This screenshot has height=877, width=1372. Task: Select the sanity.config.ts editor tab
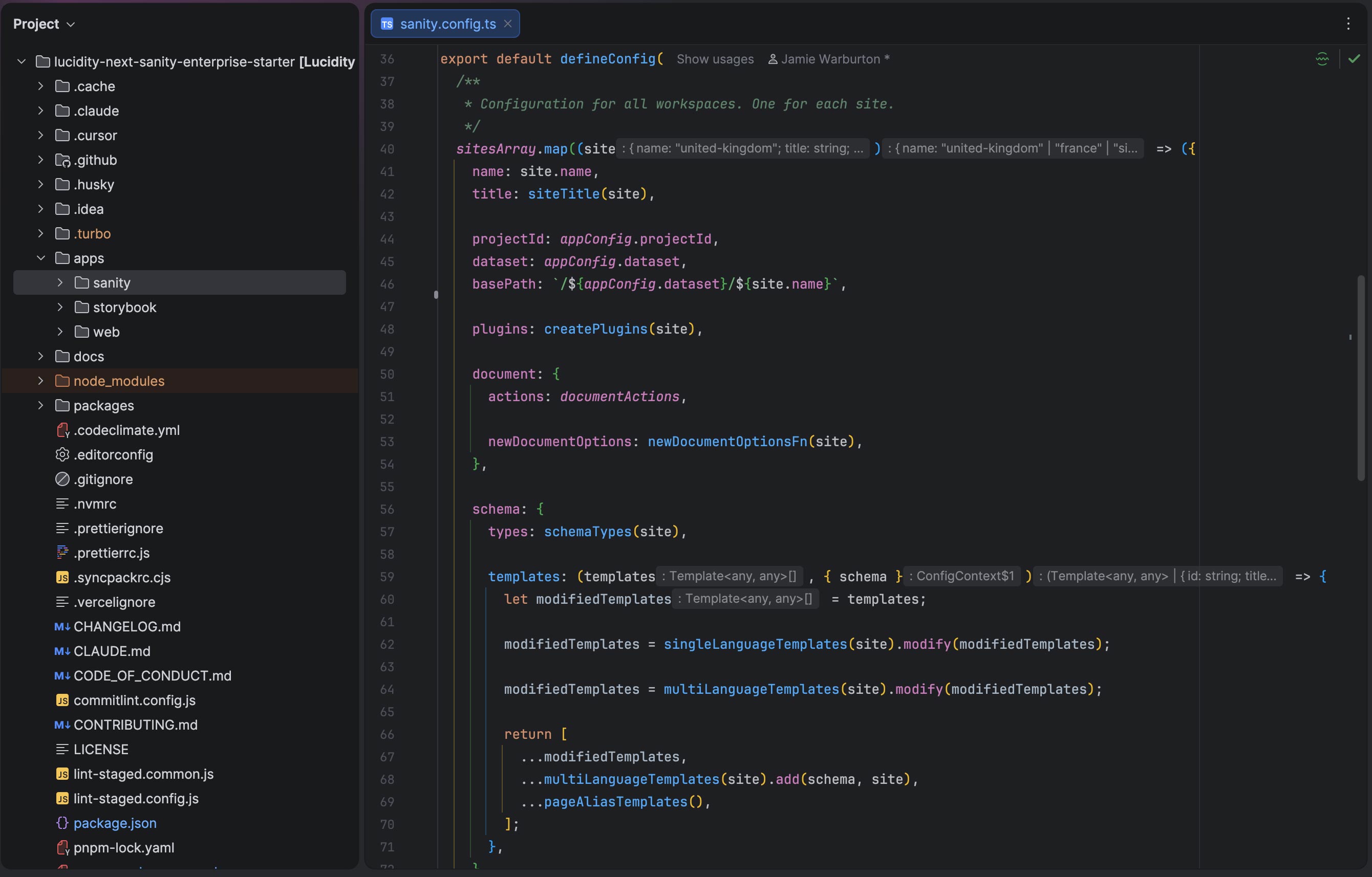click(x=447, y=24)
